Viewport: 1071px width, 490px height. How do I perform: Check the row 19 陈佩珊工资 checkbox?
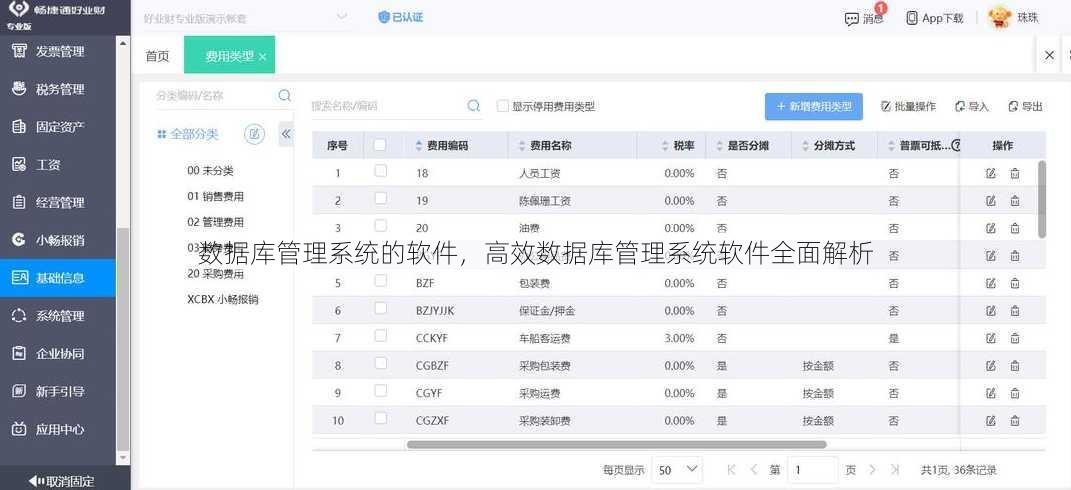tap(380, 198)
